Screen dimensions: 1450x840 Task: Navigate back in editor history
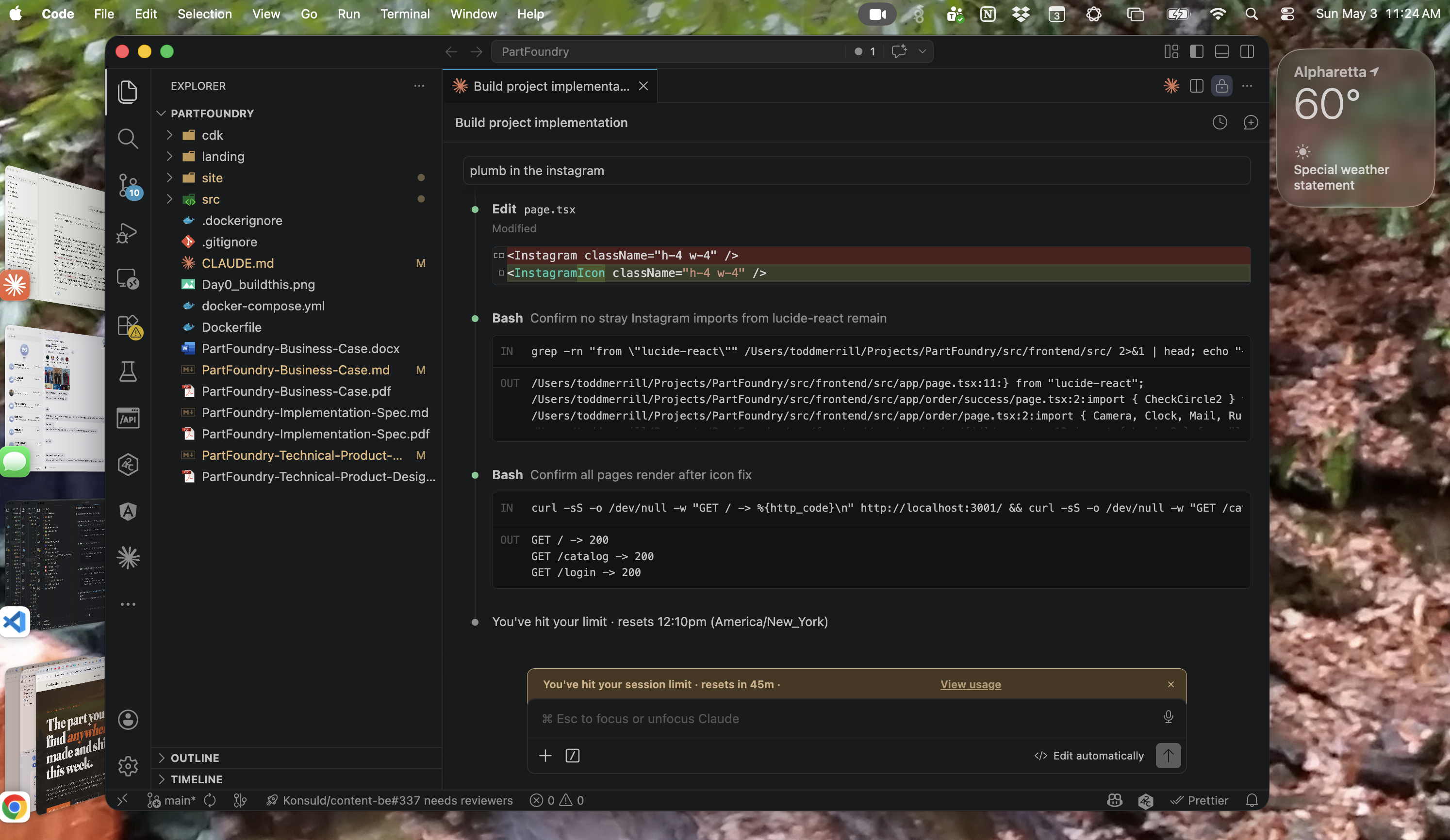(451, 52)
